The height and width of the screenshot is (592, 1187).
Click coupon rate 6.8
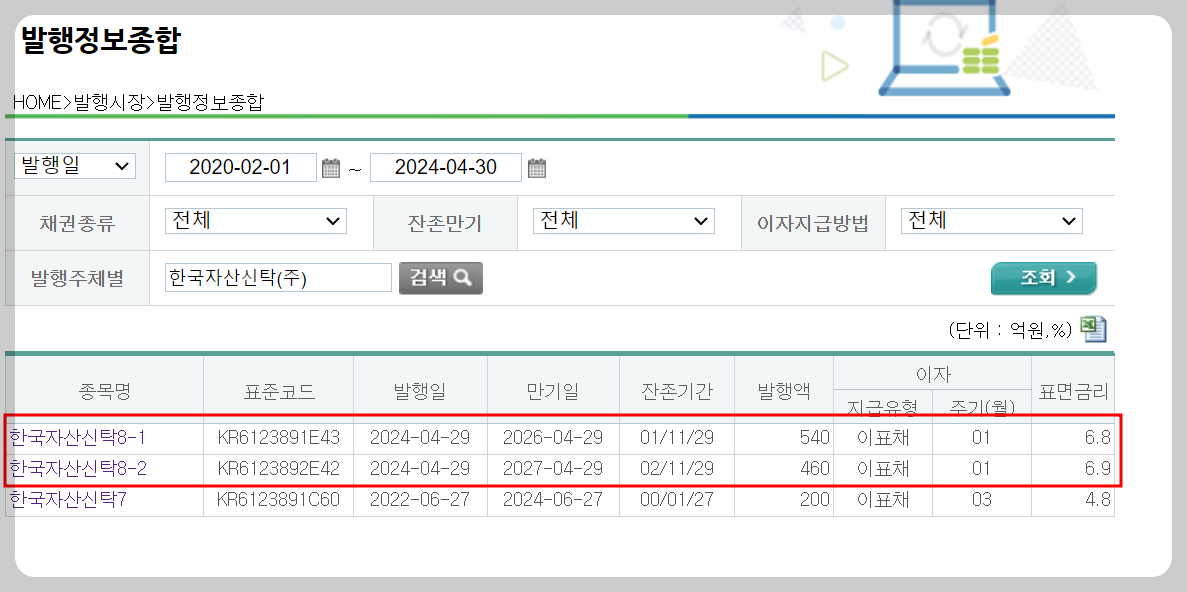pos(1097,438)
